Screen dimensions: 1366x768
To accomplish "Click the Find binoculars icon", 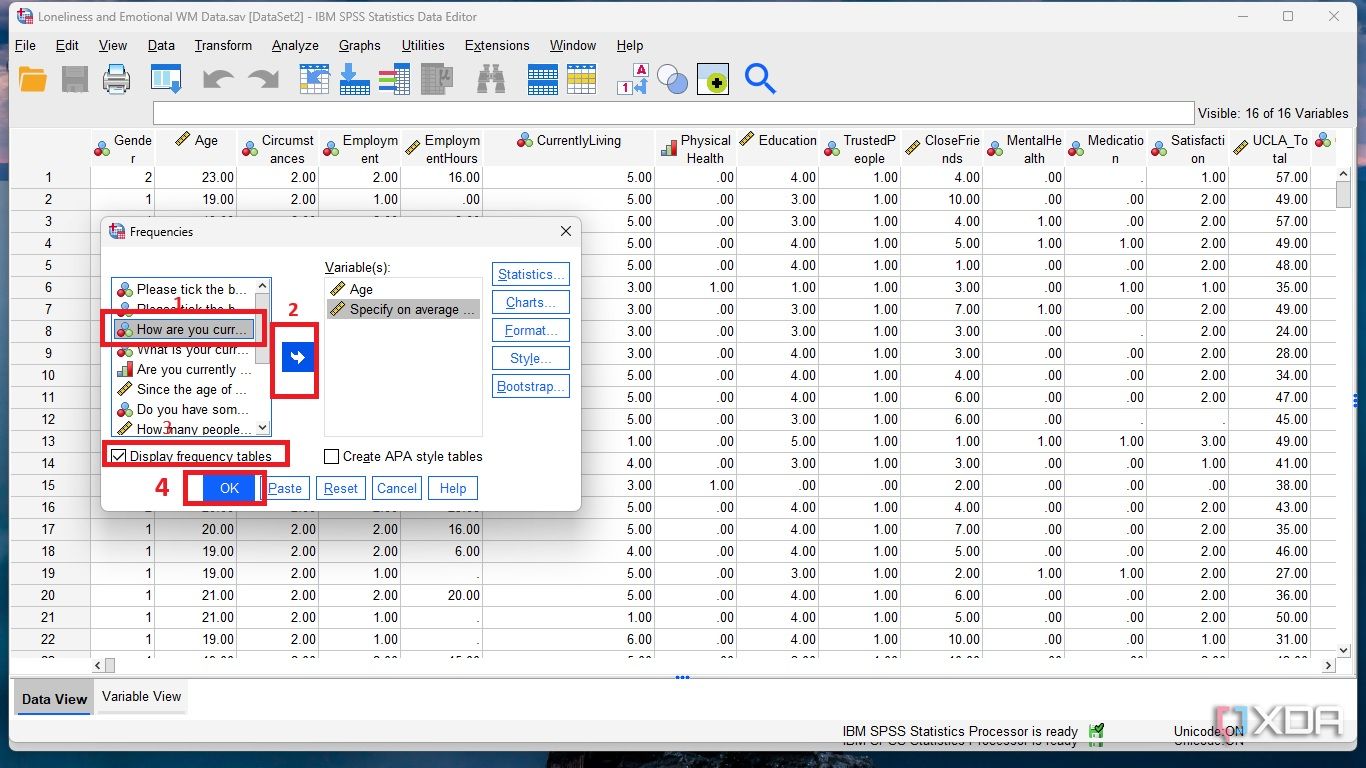I will pyautogui.click(x=491, y=80).
